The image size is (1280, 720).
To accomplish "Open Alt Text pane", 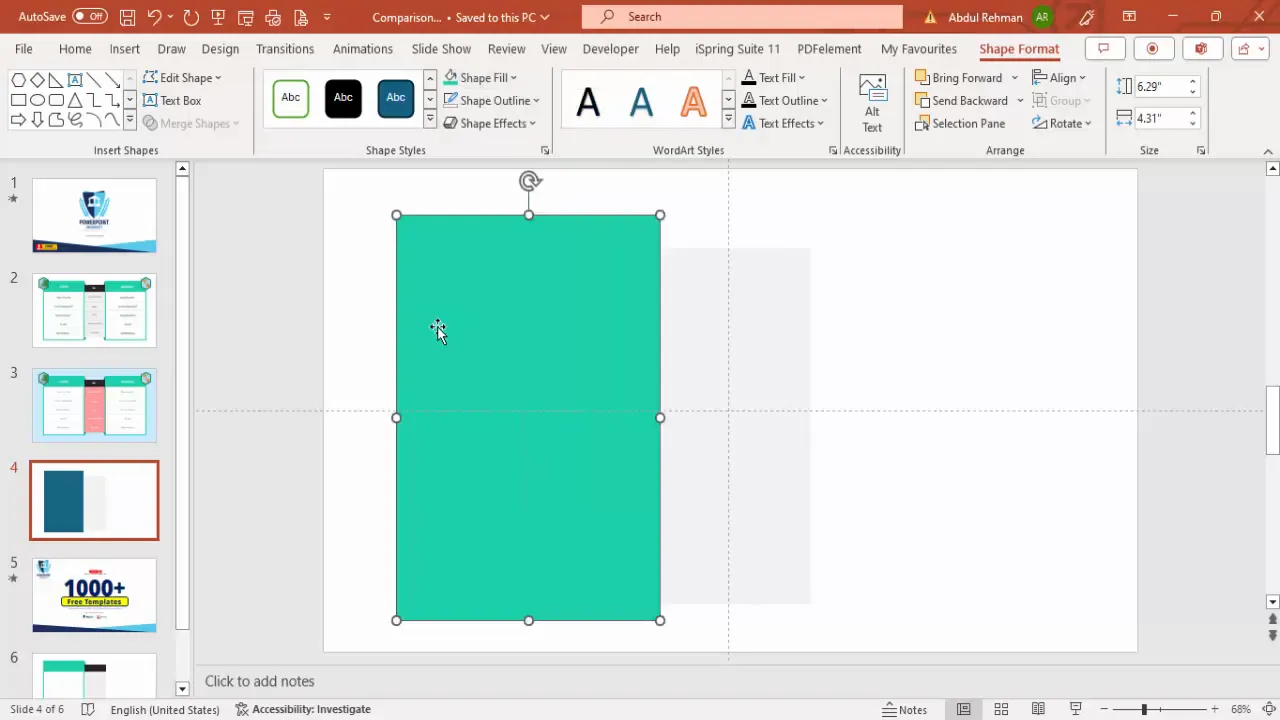I will 872,104.
